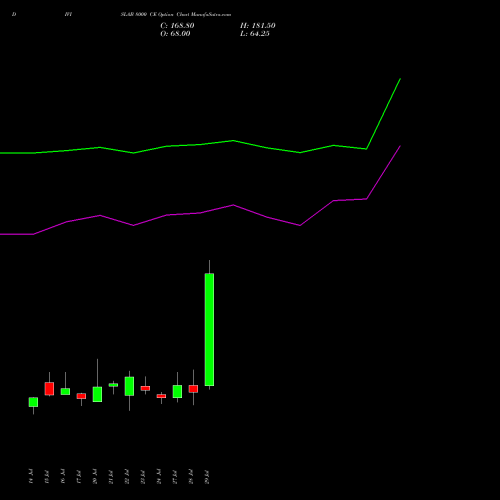This screenshot has height=500, width=500.
Task: Click the 14 Jul date label
Action: (31, 476)
